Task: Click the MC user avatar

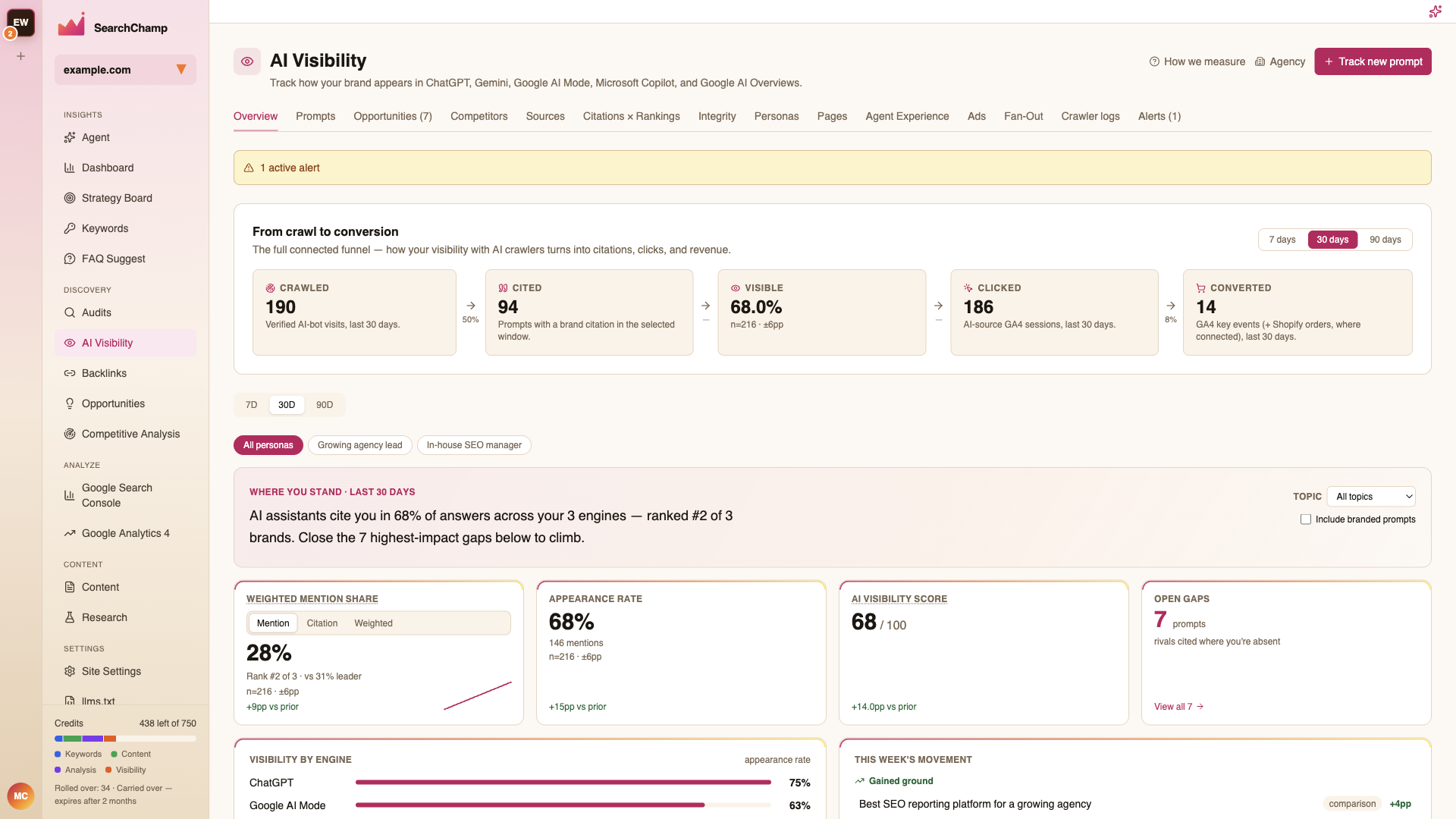Action: (20, 795)
